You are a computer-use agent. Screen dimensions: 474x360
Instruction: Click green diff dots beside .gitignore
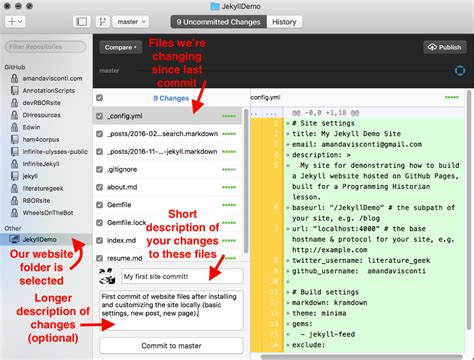click(229, 169)
